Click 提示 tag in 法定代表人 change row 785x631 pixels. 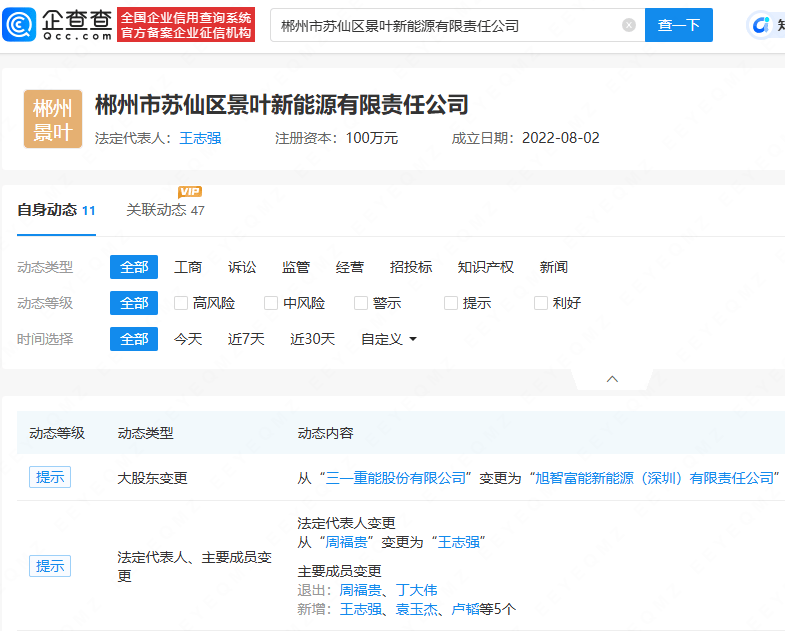click(x=50, y=566)
